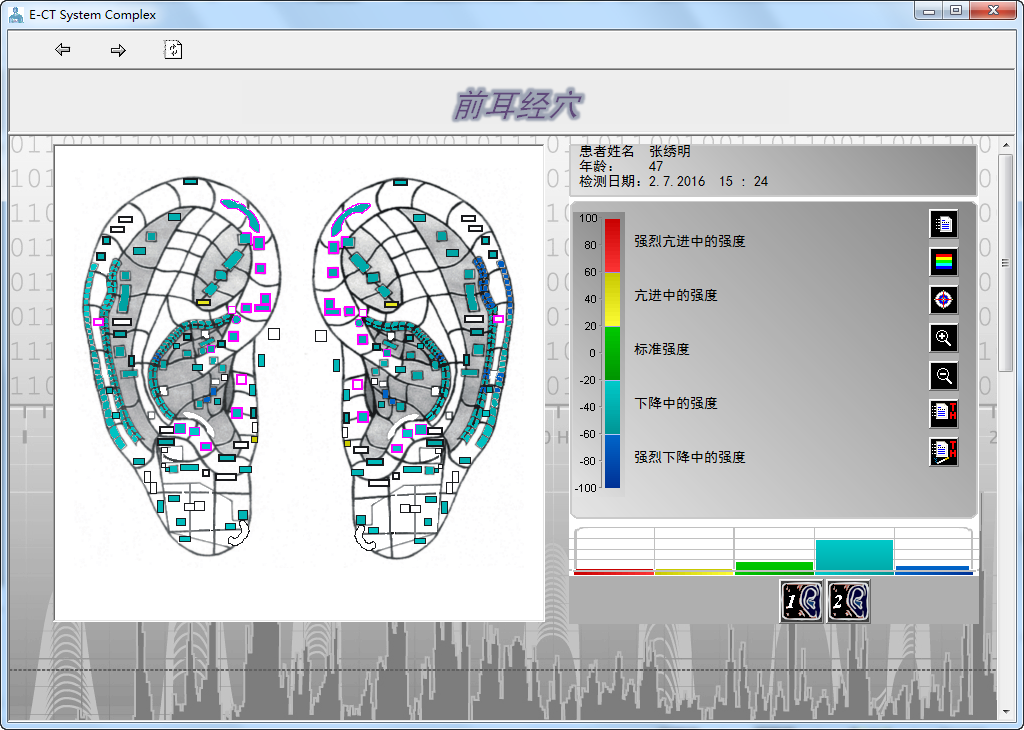Click the white ear-lobe curl on left ear diagram
The image size is (1024, 730).
click(240, 532)
